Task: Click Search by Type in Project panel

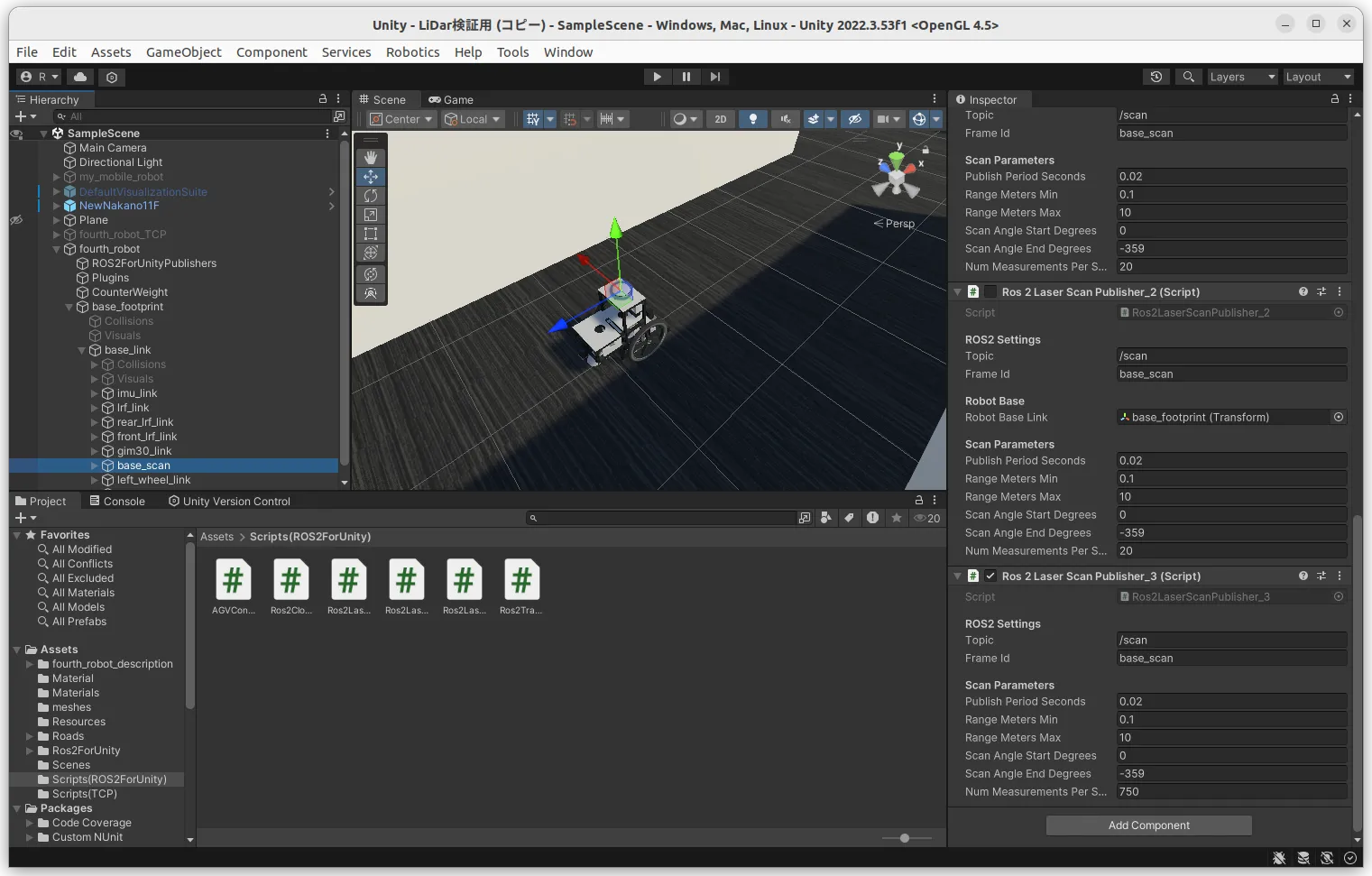Action: tap(825, 518)
